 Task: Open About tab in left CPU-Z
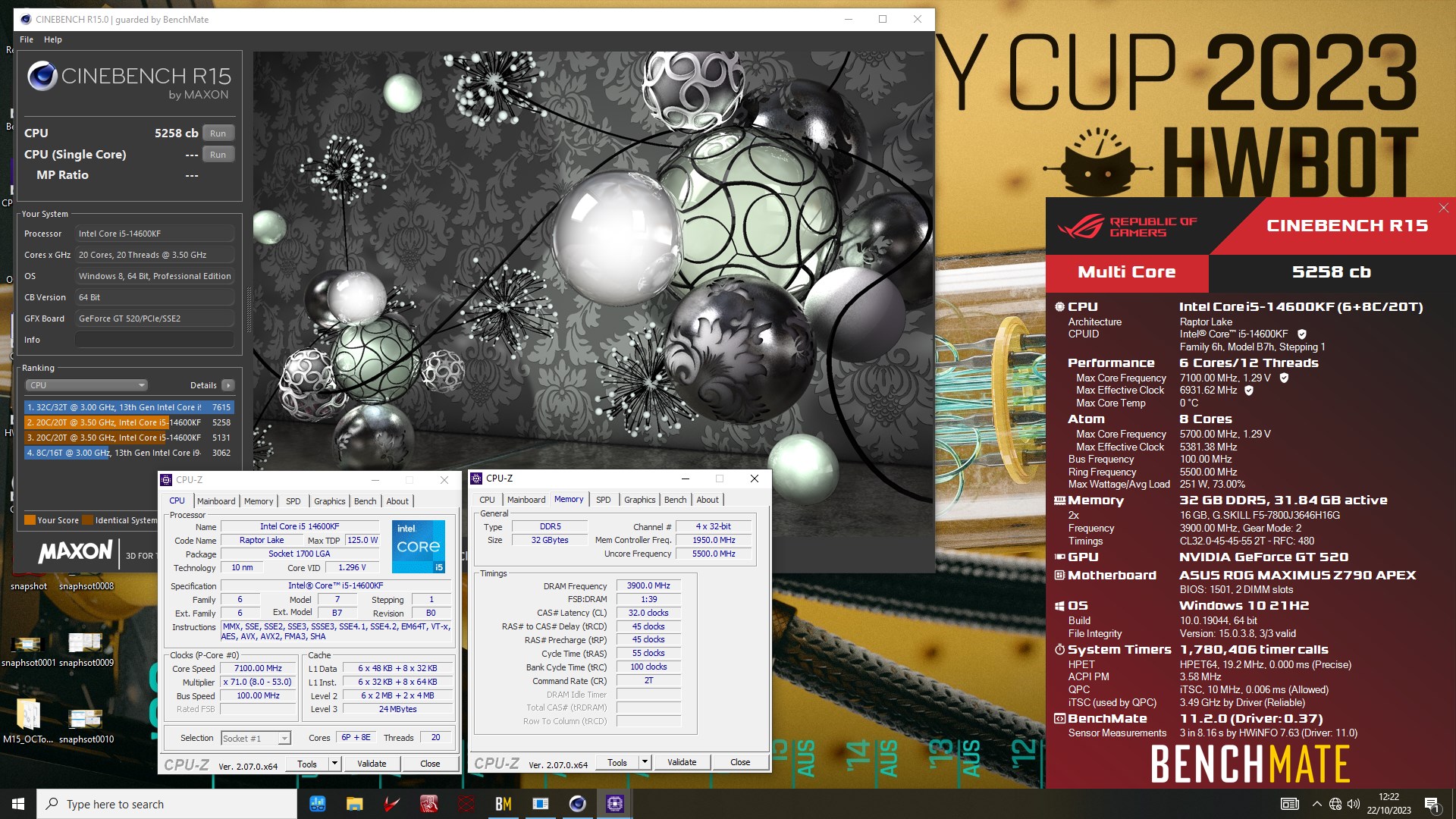397,501
